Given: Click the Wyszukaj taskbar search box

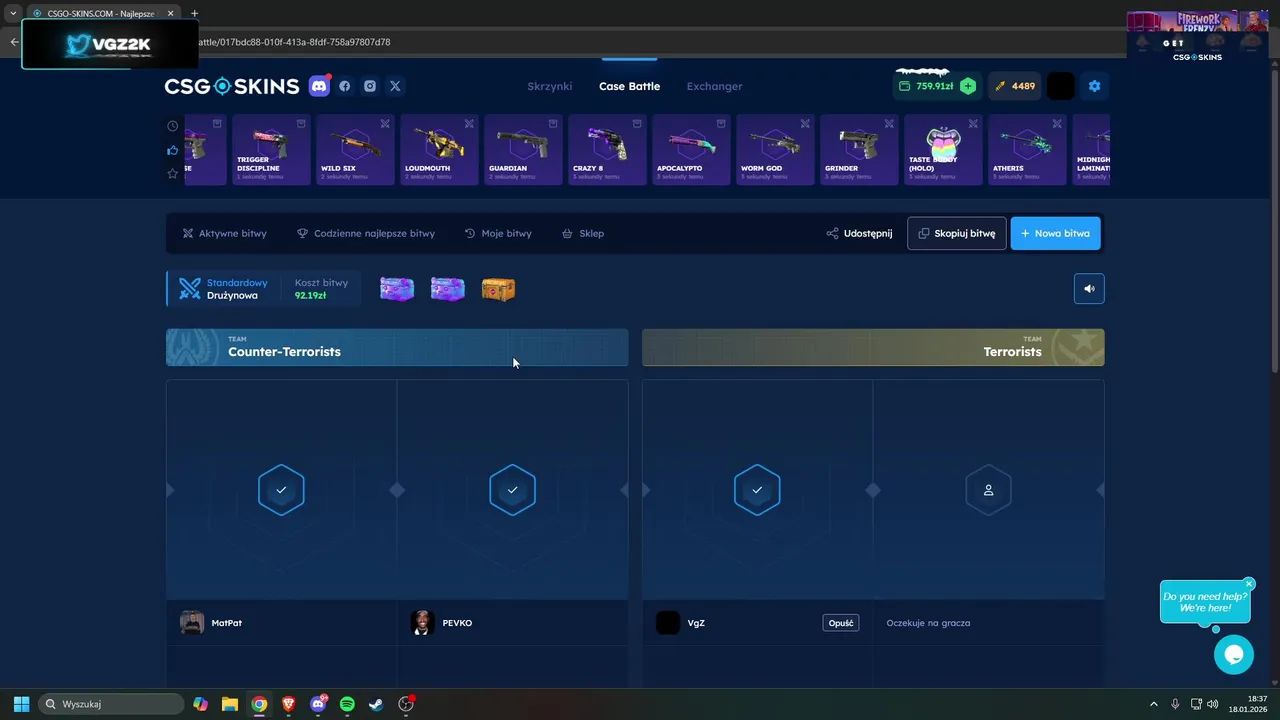Looking at the screenshot, I should [x=112, y=704].
